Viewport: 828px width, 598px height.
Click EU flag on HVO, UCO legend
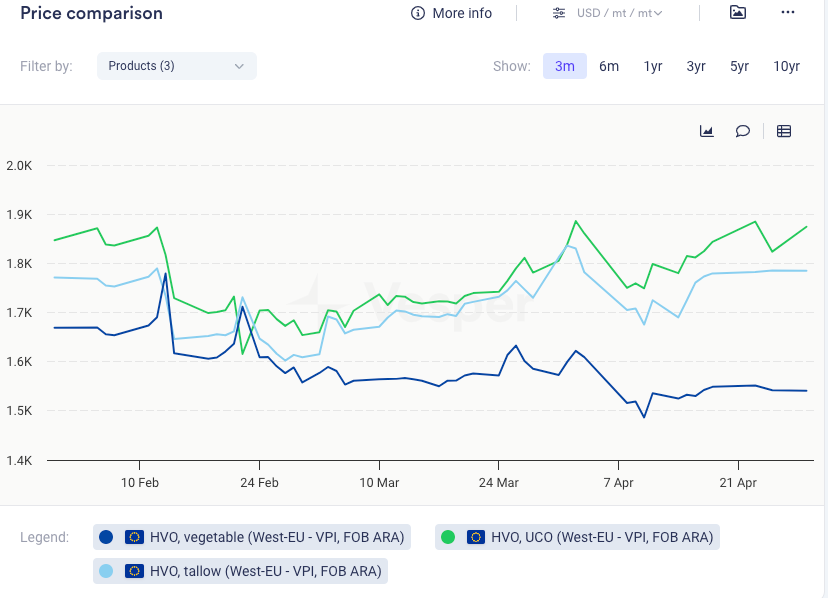(476, 537)
